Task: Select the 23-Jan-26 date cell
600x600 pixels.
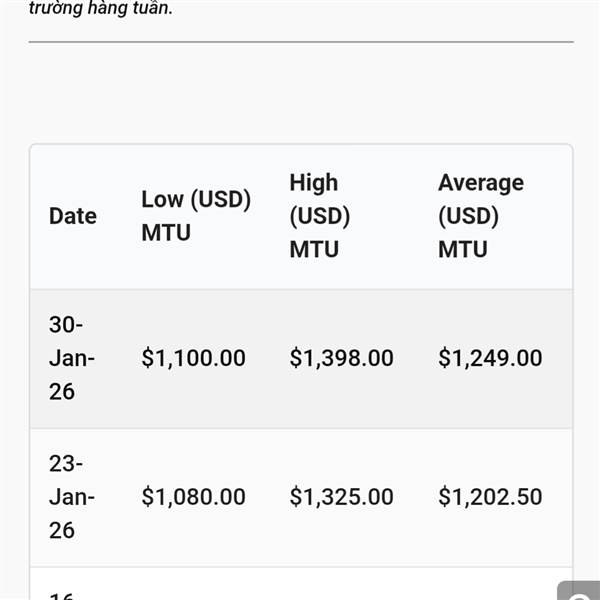Action: (72, 497)
